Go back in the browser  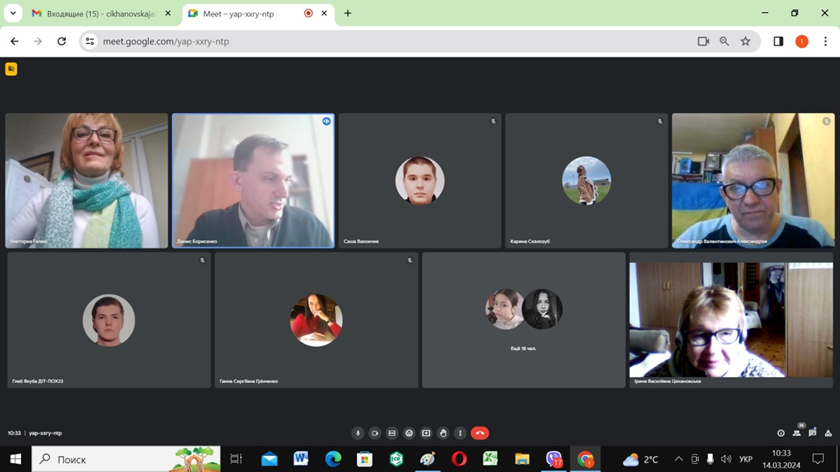14,41
